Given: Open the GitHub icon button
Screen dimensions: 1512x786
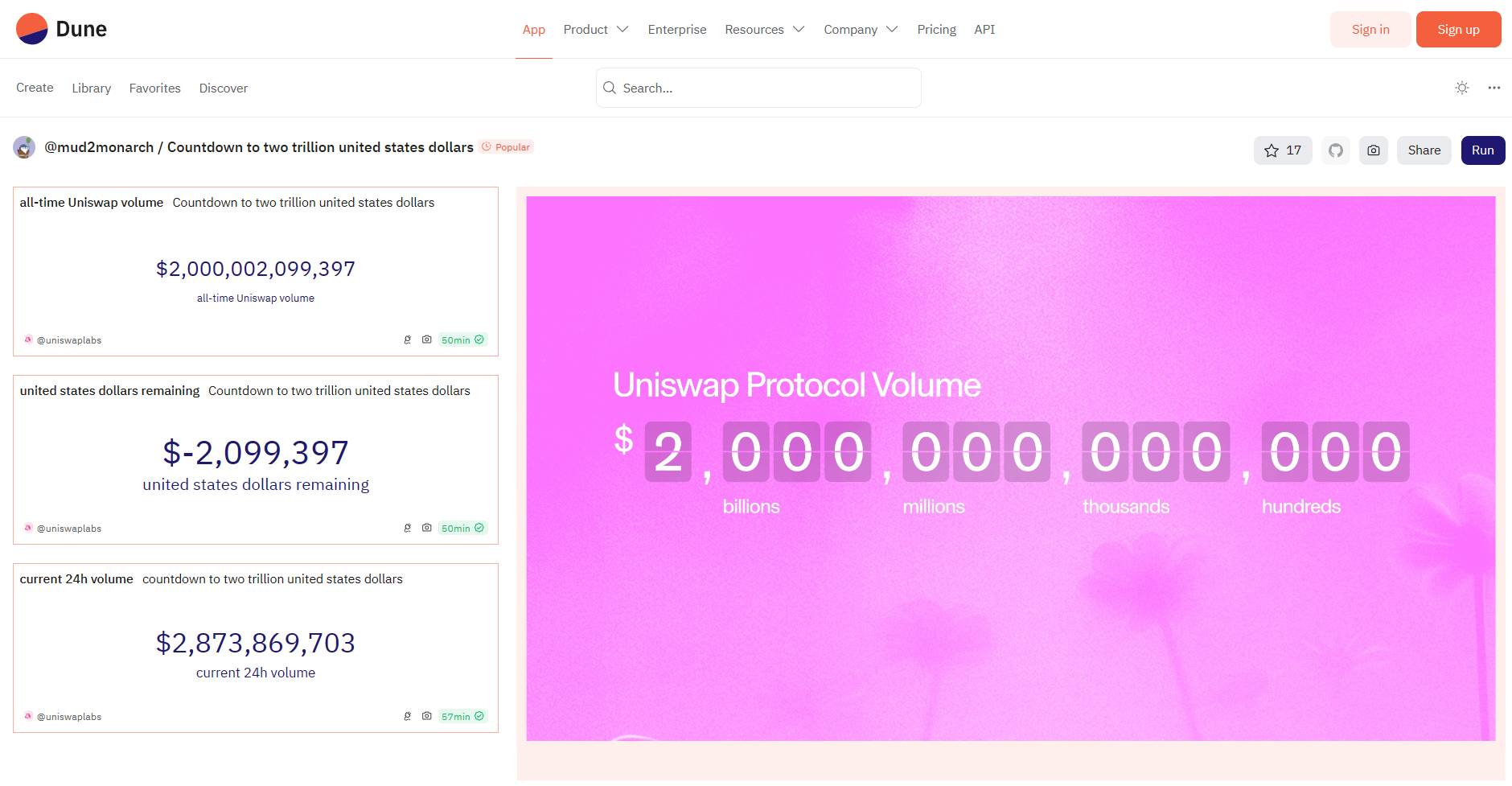Looking at the screenshot, I should click(x=1336, y=150).
